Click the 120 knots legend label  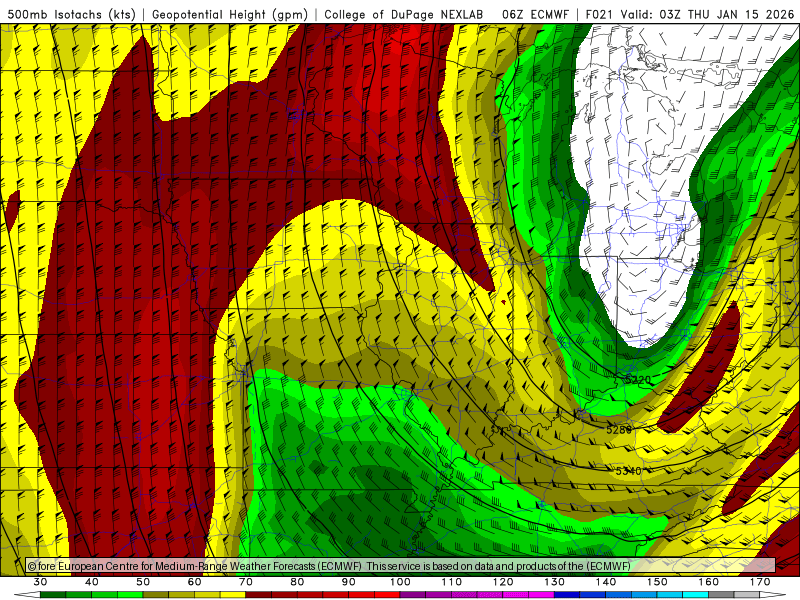(503, 582)
